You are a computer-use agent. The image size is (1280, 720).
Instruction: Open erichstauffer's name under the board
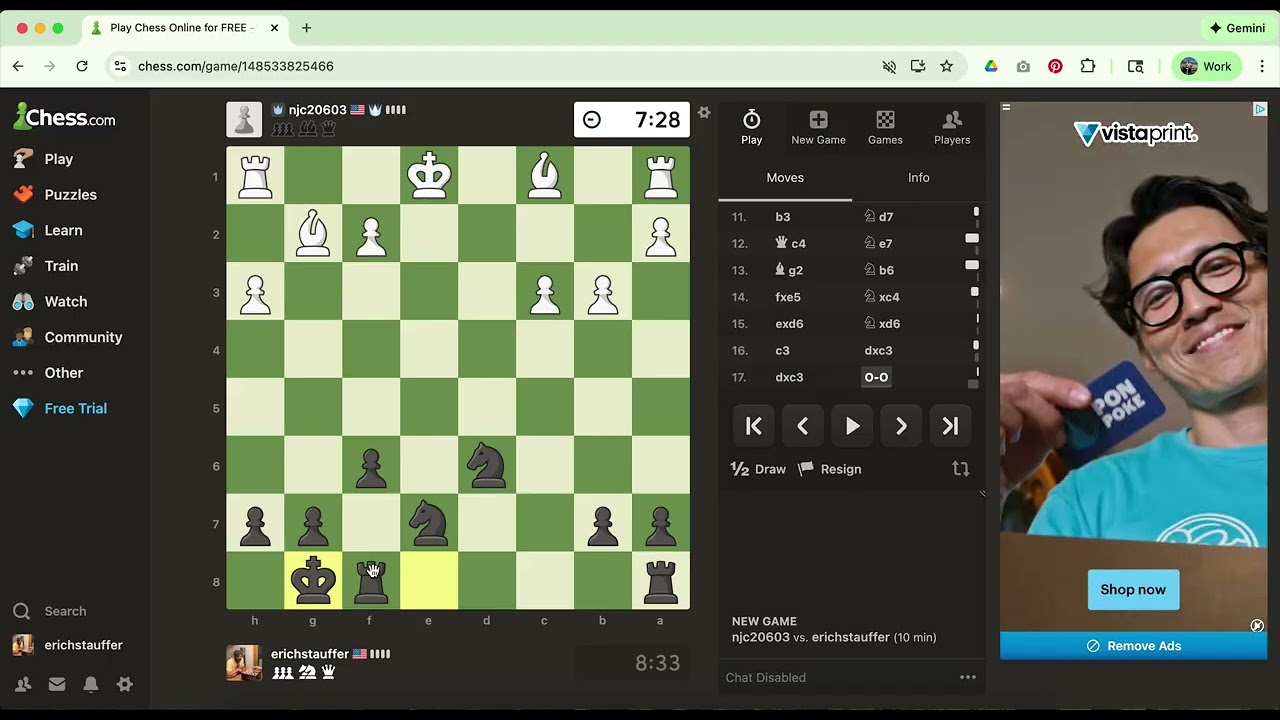point(310,654)
